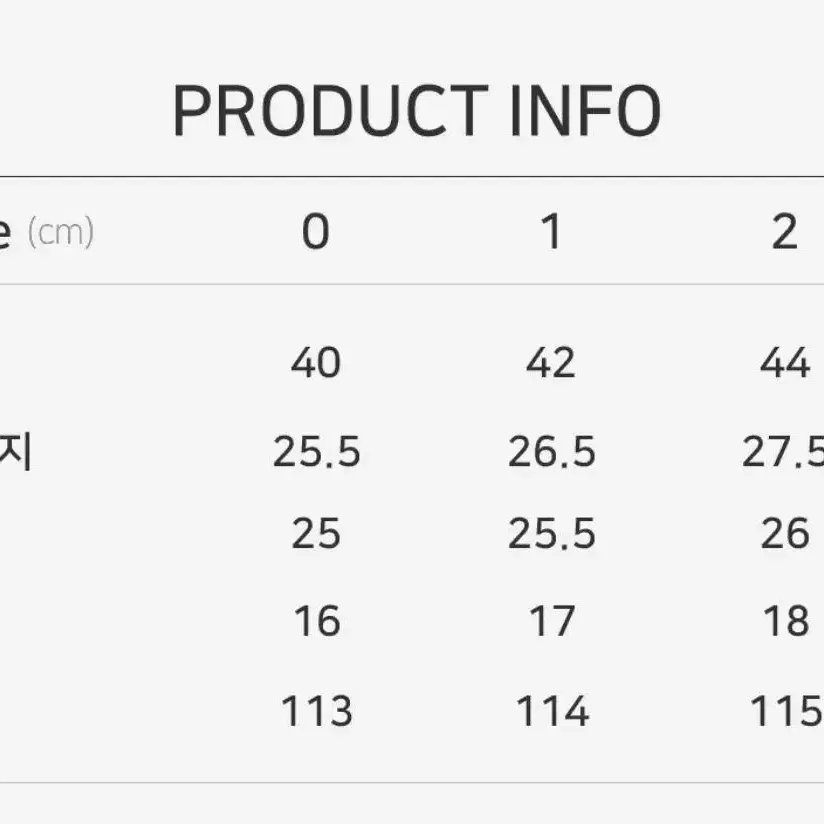
Task: Click the 25.5 value under size 0
Action: 316,451
